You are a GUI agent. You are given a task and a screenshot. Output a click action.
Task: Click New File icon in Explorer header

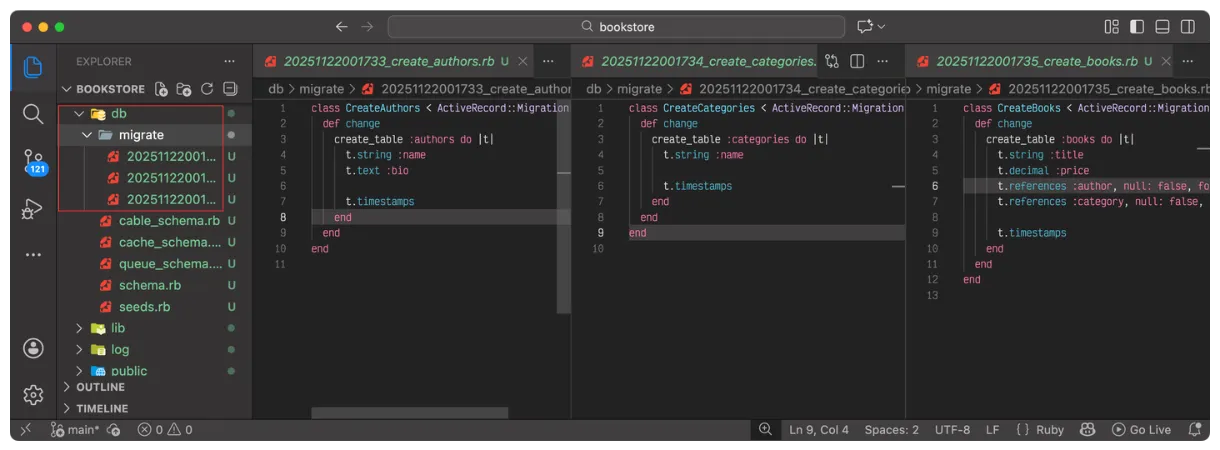point(162,89)
